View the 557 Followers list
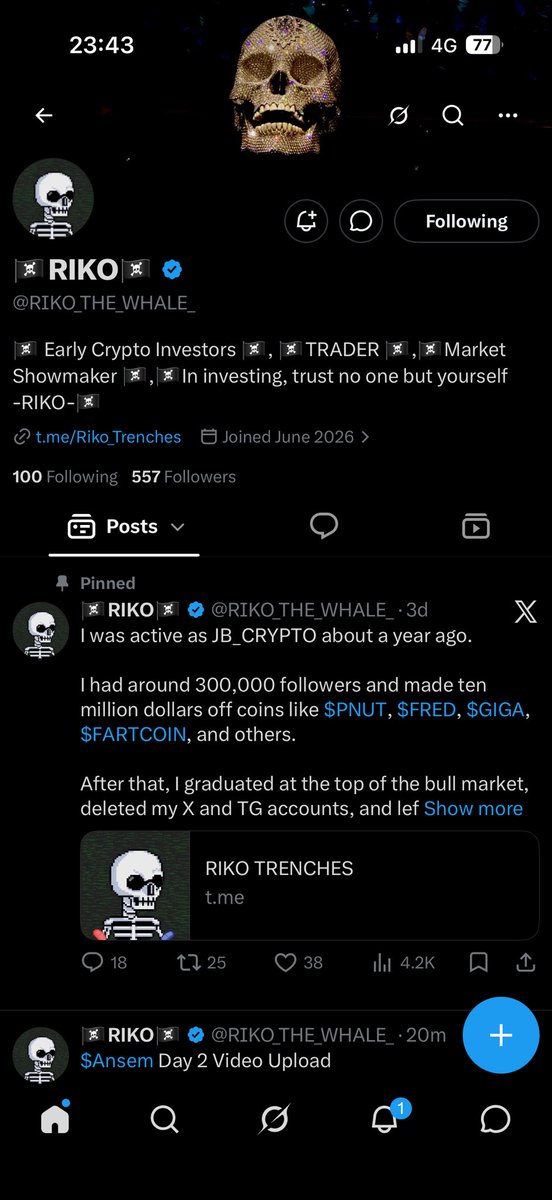The width and height of the screenshot is (552, 1200). [184, 477]
